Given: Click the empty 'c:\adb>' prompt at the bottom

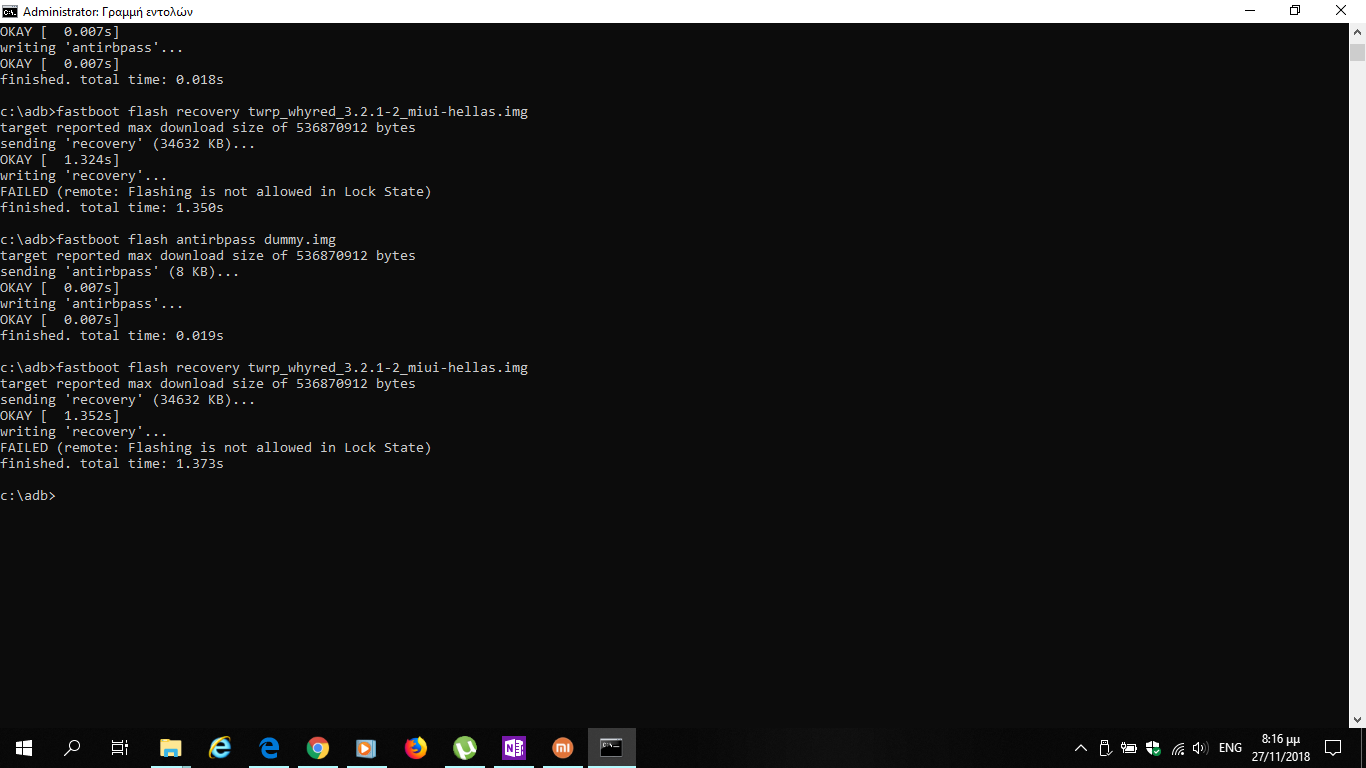Looking at the screenshot, I should pyautogui.click(x=28, y=496).
